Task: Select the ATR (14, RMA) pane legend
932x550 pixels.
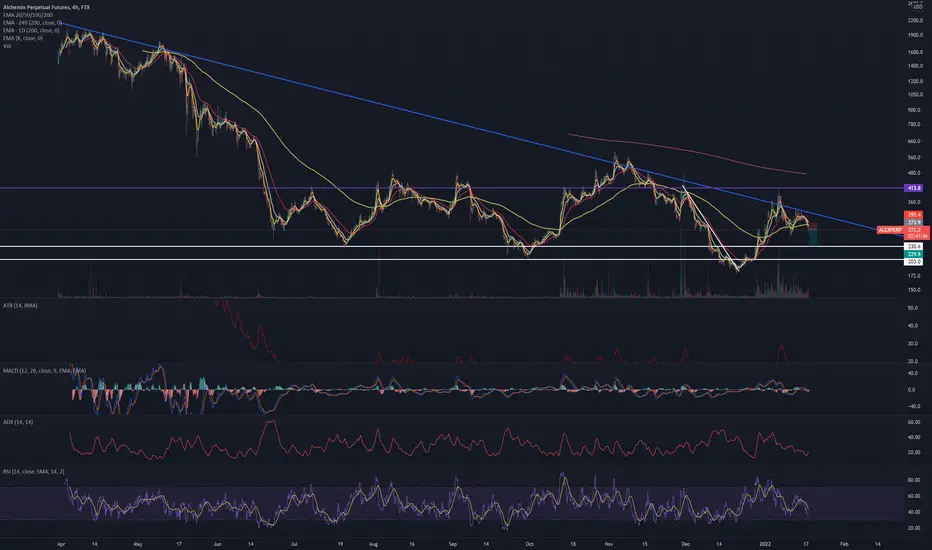Action: (20, 305)
